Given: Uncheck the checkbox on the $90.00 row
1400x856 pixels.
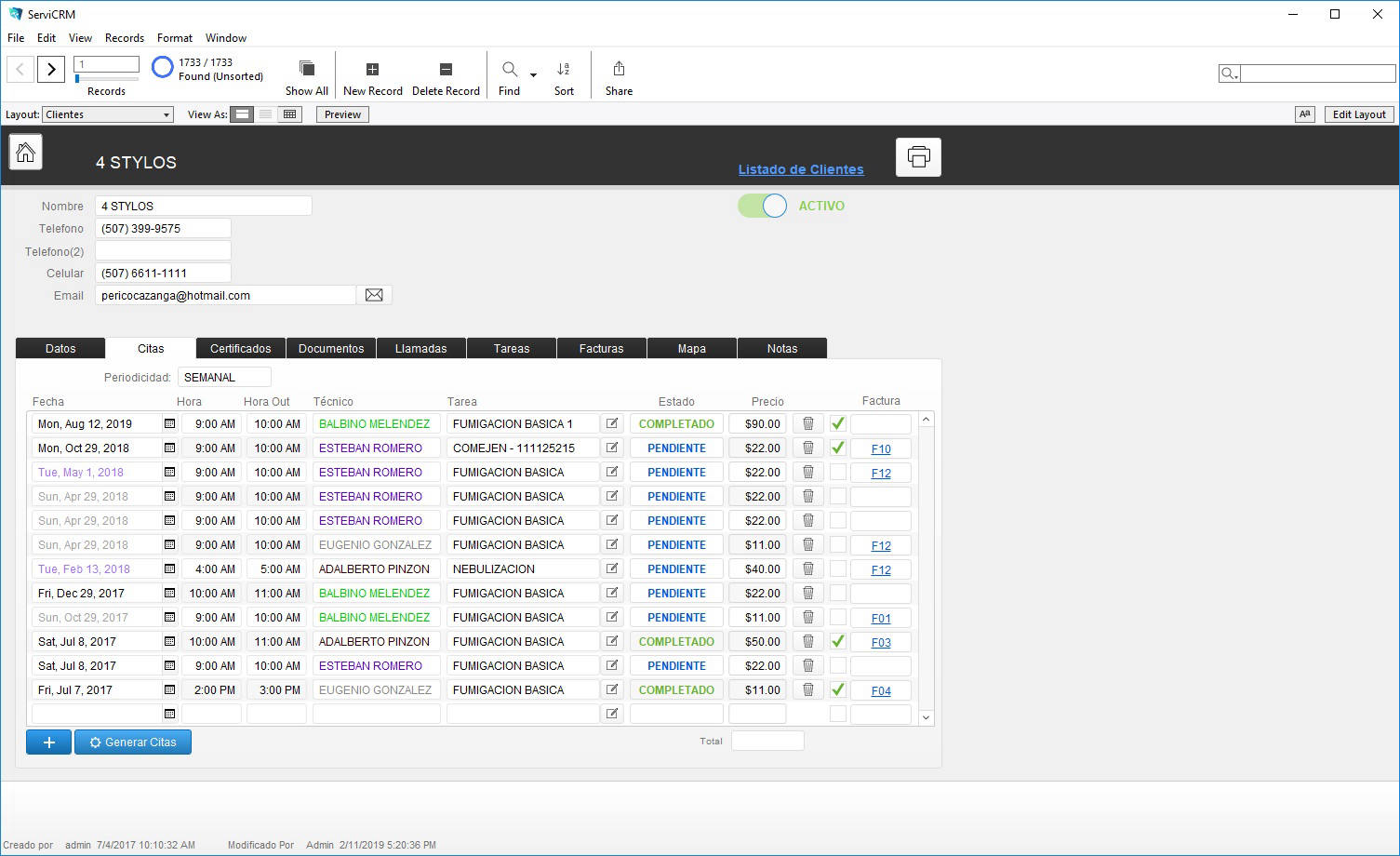Looking at the screenshot, I should coord(838,423).
